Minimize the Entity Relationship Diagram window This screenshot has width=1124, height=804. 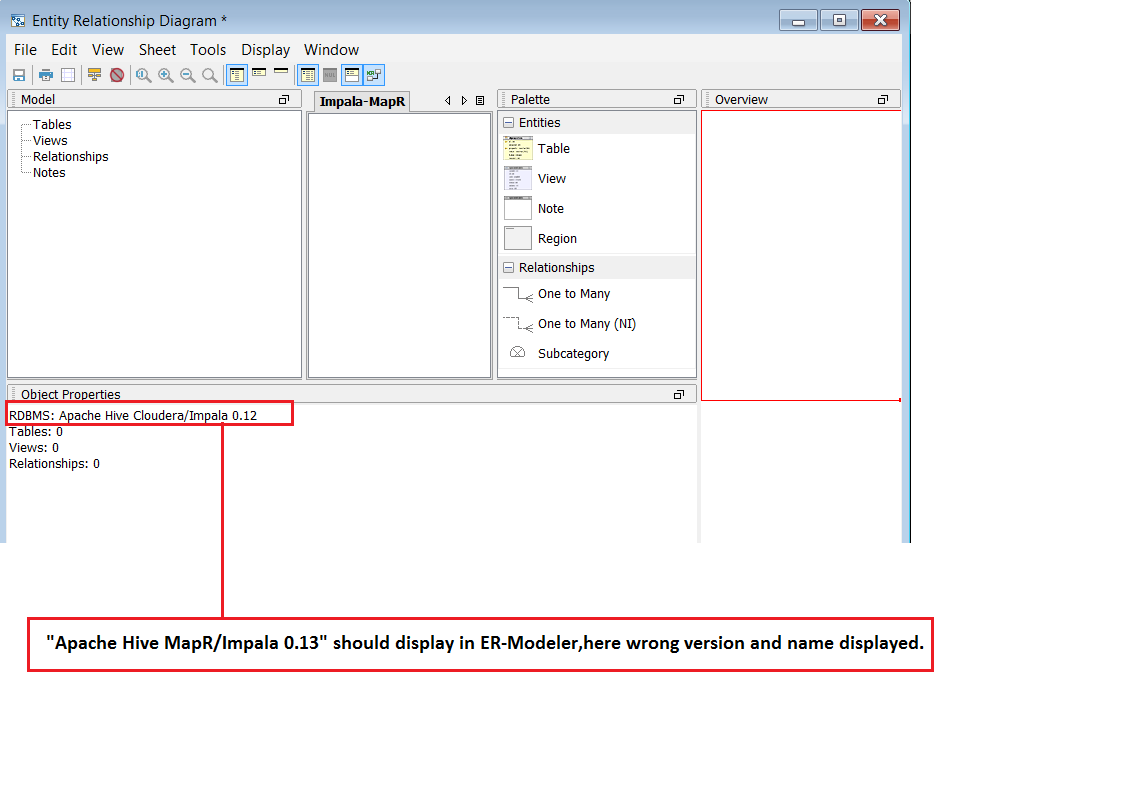pyautogui.click(x=798, y=21)
